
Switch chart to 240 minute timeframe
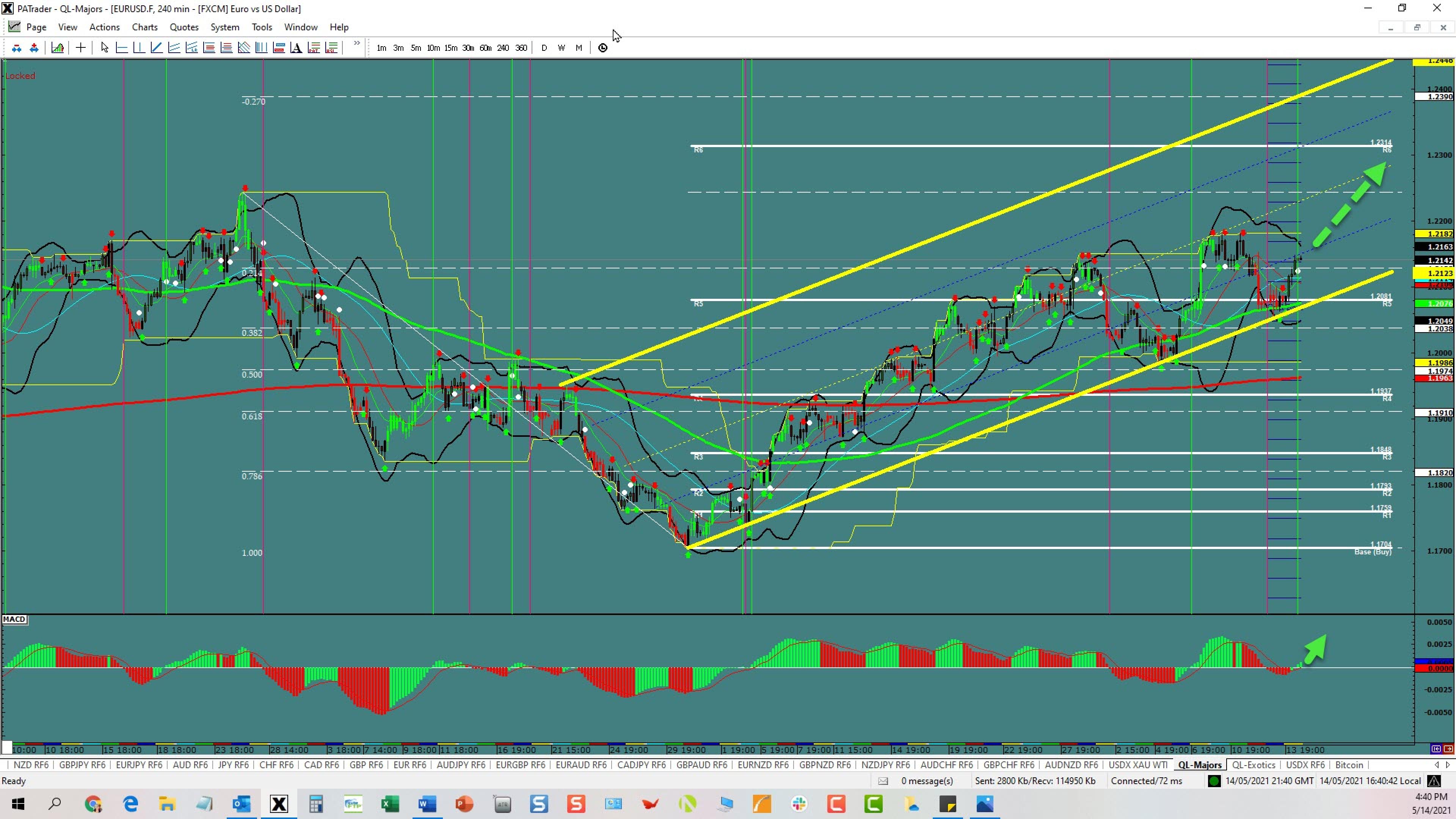click(x=503, y=48)
